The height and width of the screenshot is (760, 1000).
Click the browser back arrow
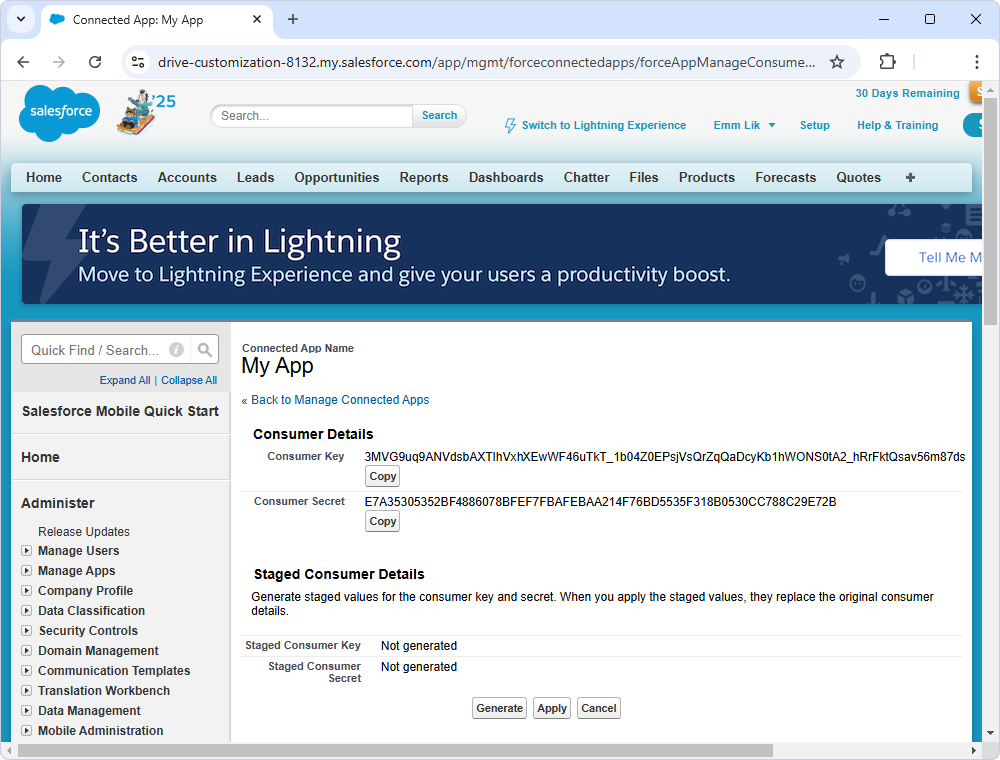[23, 61]
